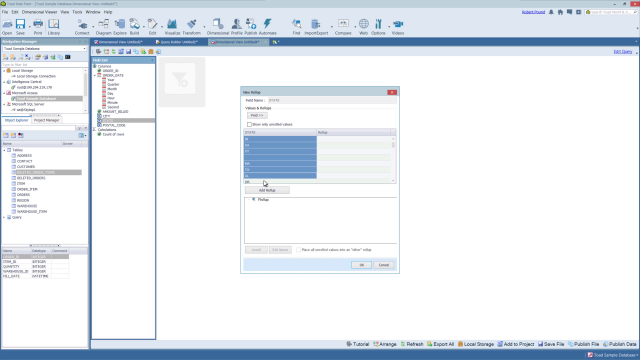Open the Tools menu

tap(77, 12)
